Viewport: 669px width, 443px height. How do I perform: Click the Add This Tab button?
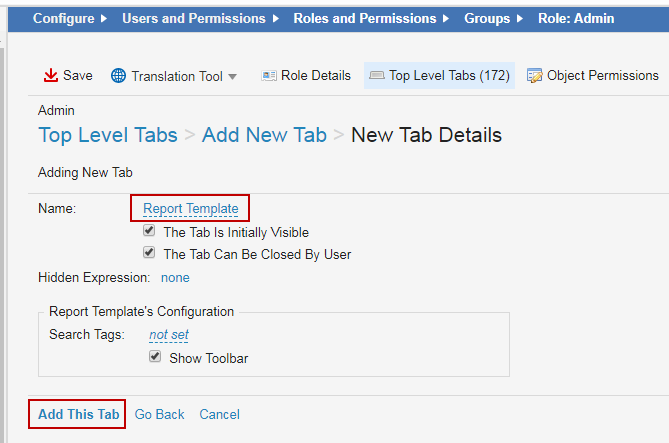tap(78, 414)
